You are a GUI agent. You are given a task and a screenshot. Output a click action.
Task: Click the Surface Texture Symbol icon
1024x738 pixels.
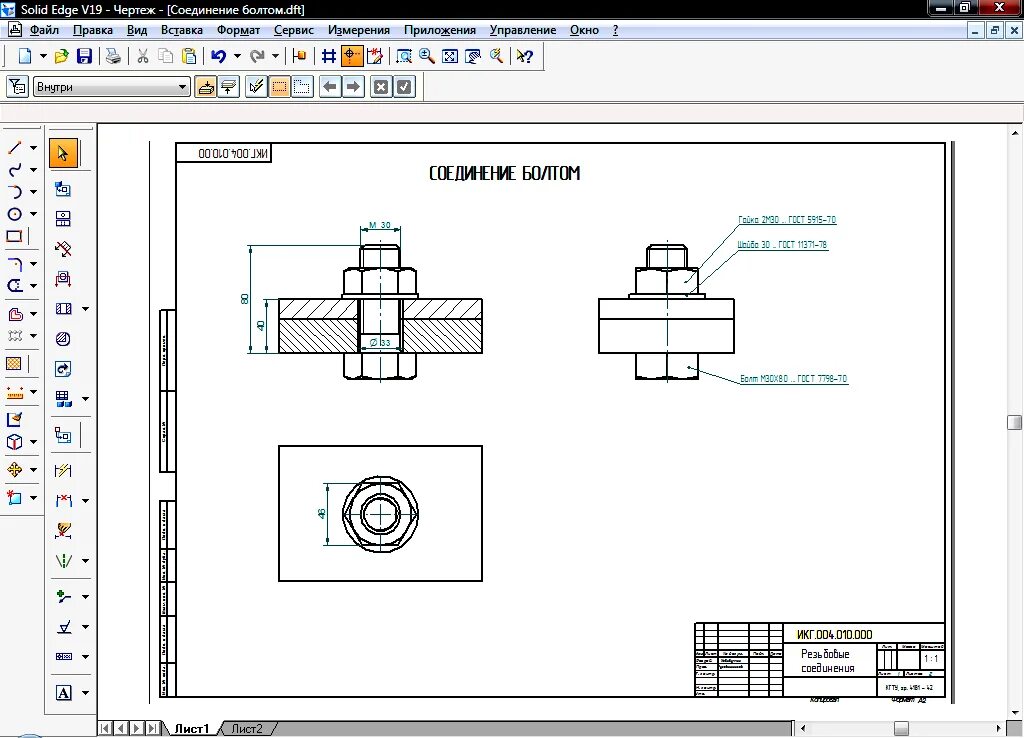[64, 627]
